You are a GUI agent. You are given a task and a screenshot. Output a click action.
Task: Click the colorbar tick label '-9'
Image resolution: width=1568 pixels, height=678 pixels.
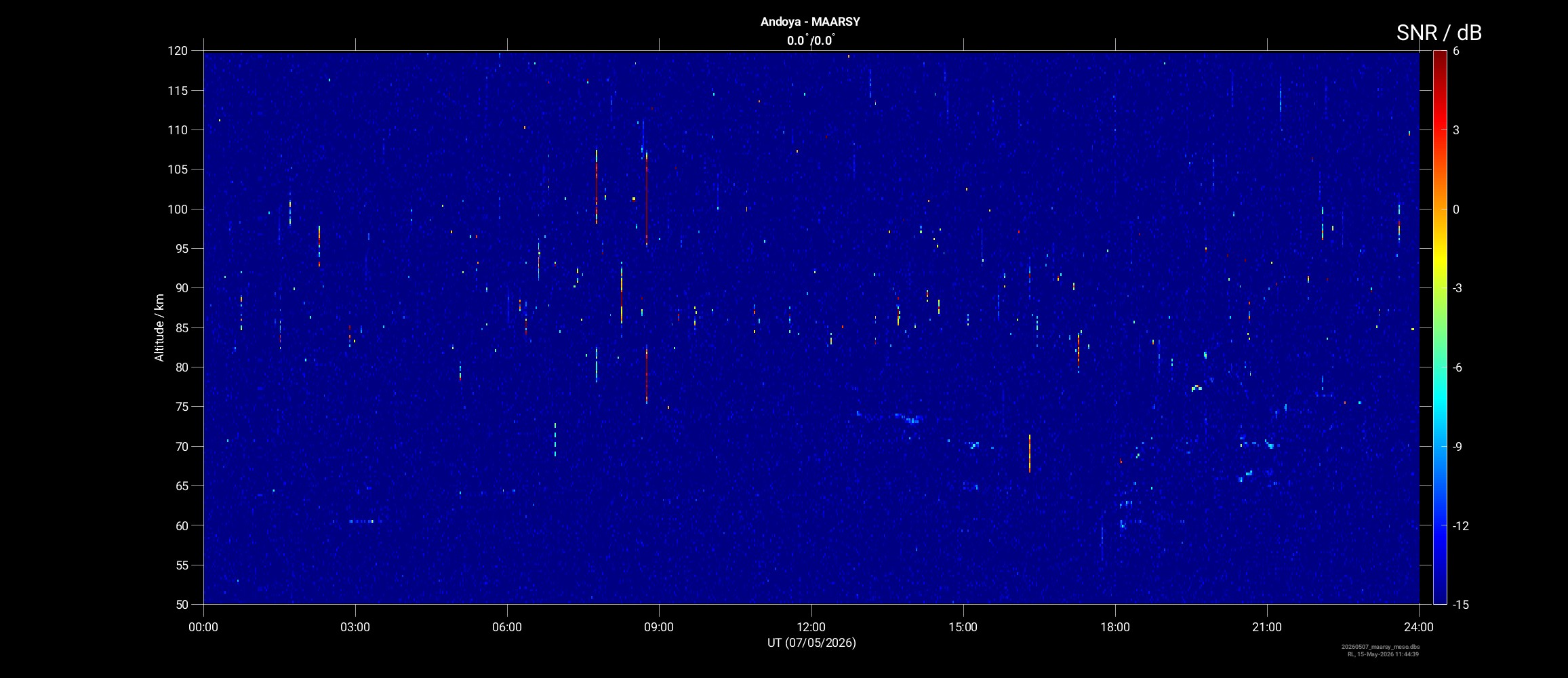coord(1458,446)
